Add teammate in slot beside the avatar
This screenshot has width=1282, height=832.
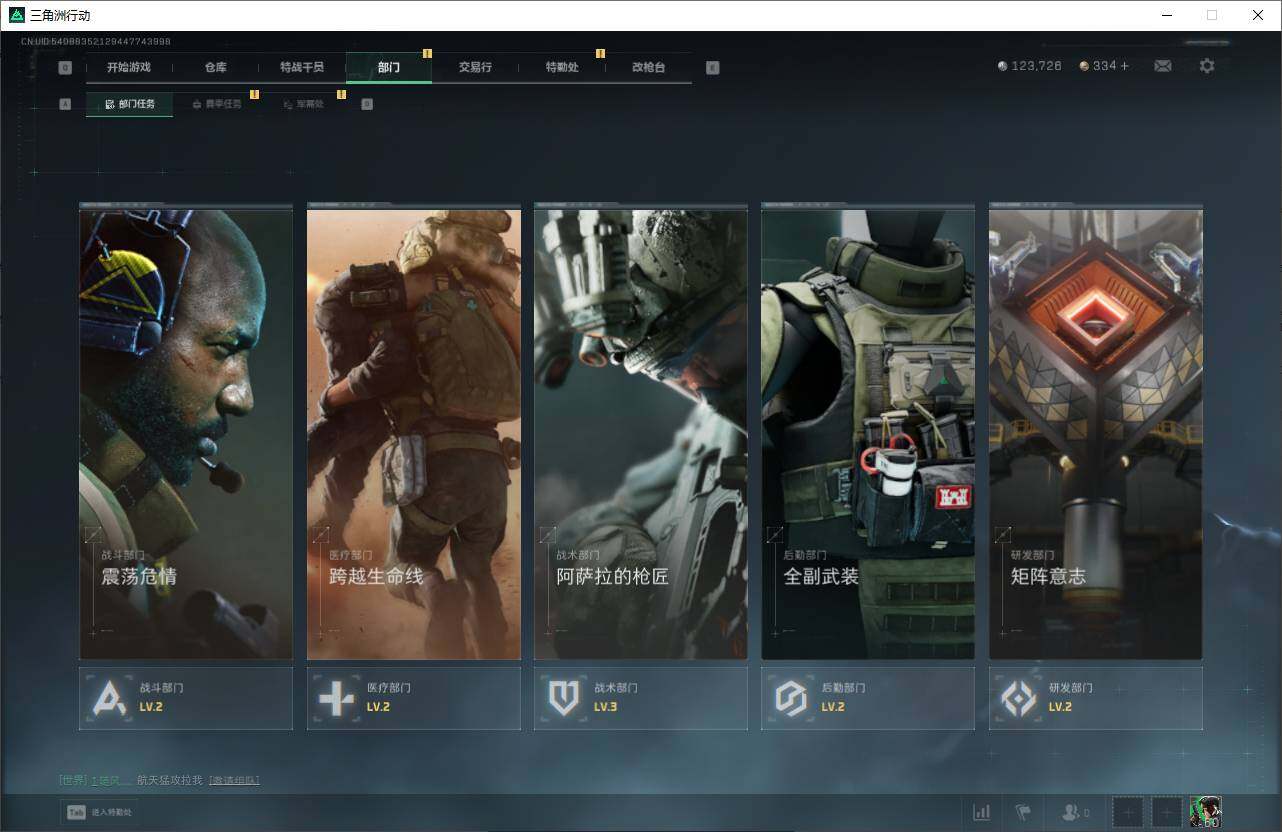[1167, 812]
